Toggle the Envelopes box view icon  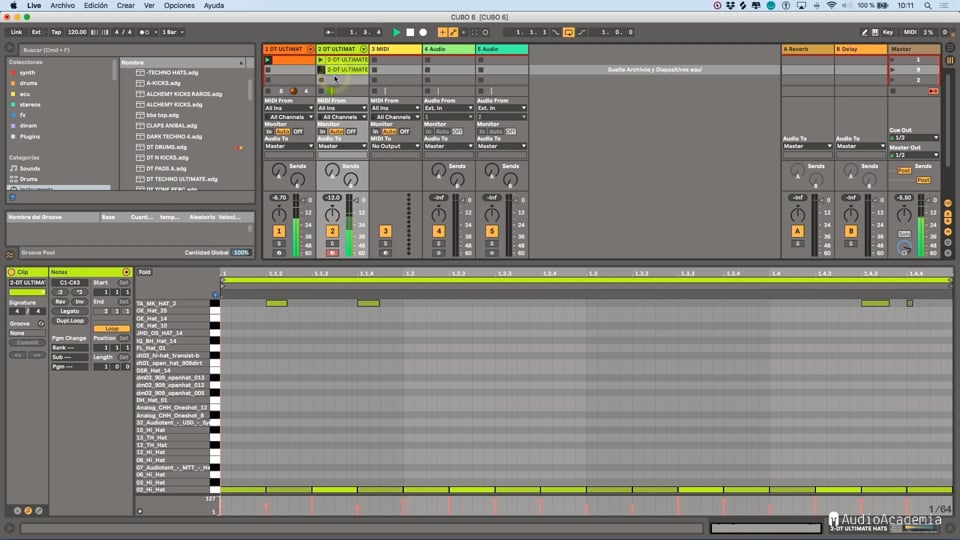point(39,511)
